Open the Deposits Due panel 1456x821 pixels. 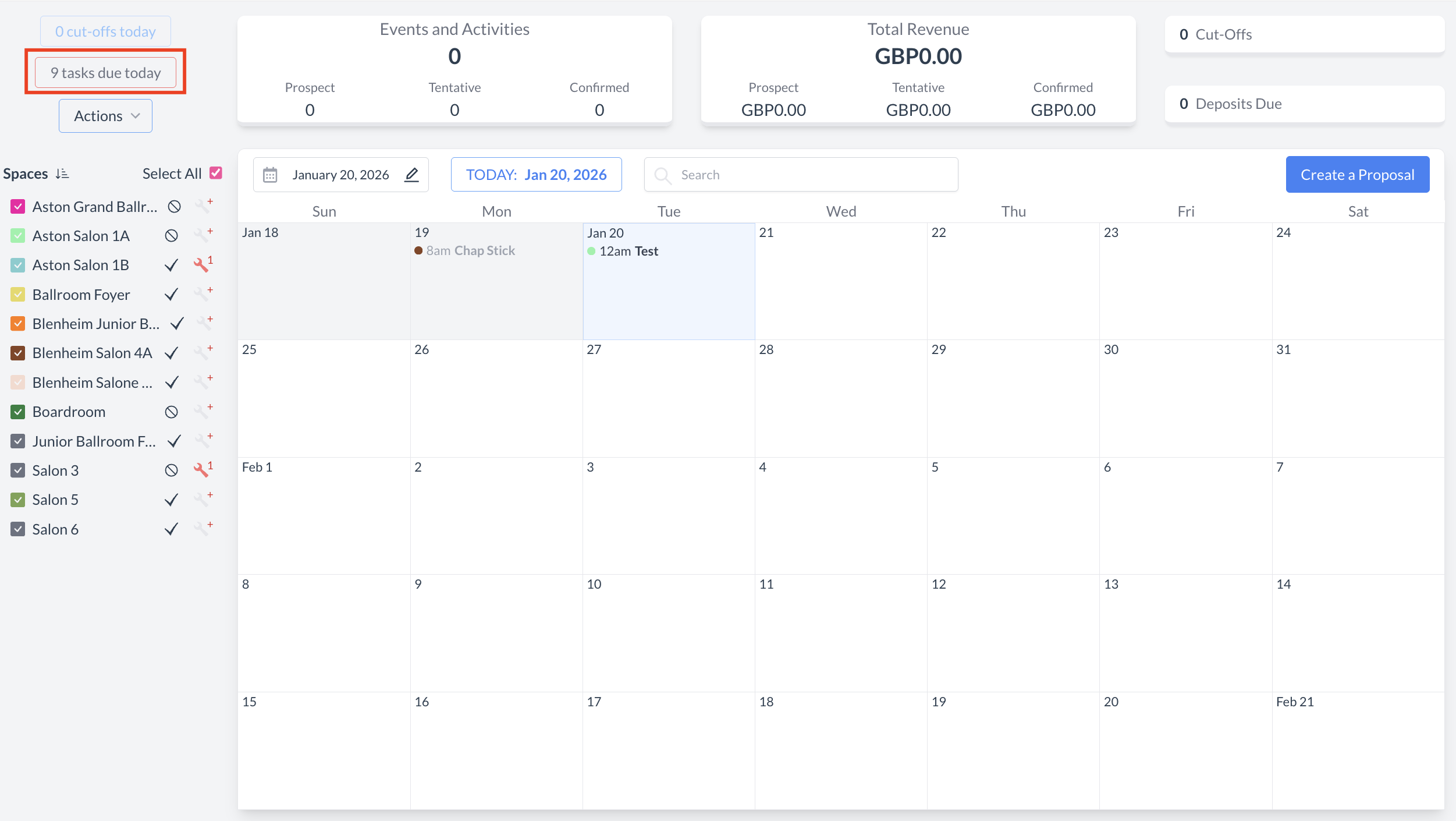(1304, 104)
